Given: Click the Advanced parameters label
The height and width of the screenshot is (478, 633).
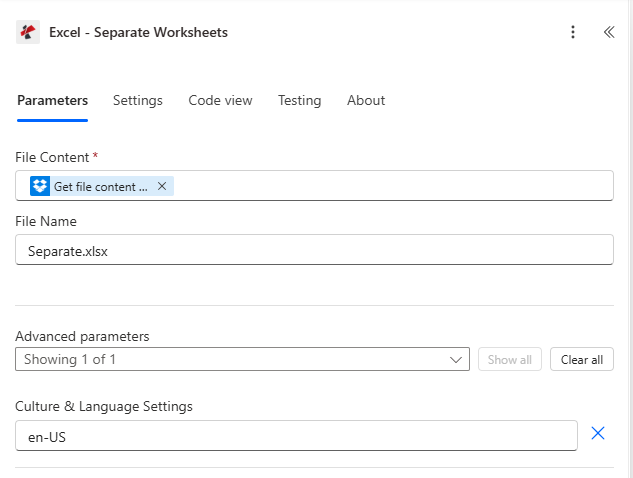Looking at the screenshot, I should tap(82, 336).
